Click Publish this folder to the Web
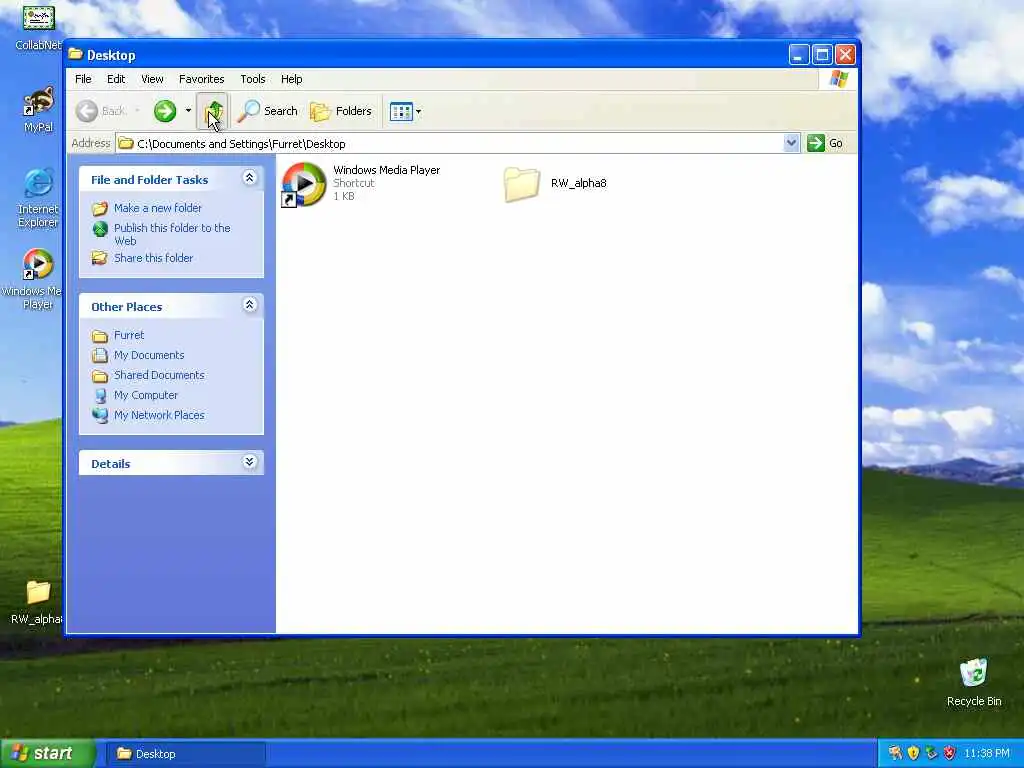Viewport: 1024px width, 768px height. point(172,234)
